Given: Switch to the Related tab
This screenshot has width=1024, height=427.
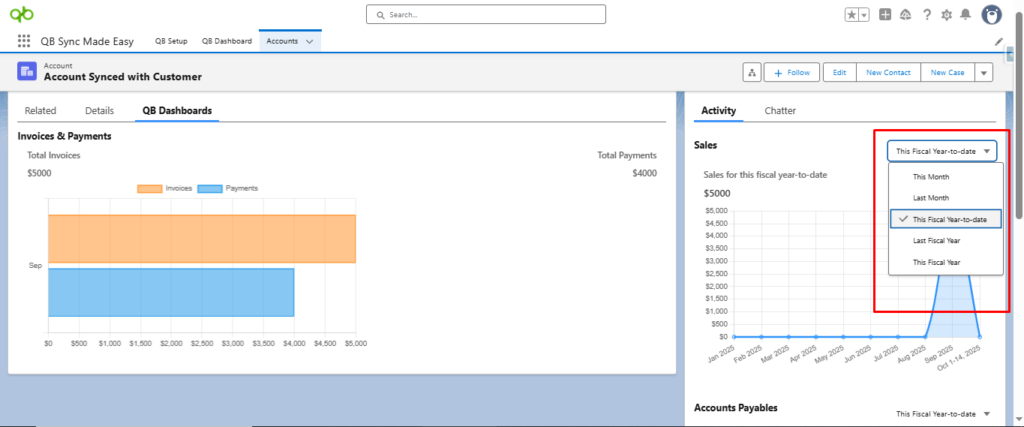Looking at the screenshot, I should 40,110.
